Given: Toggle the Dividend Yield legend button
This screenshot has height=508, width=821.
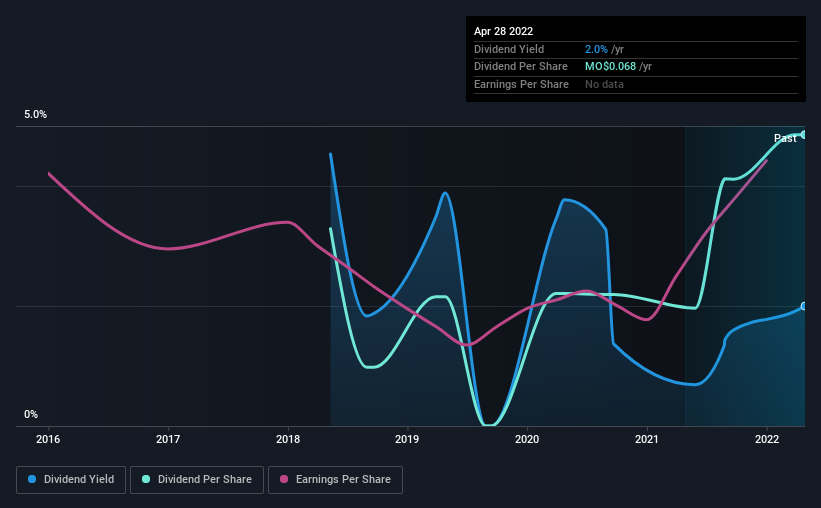Looking at the screenshot, I should 71,480.
